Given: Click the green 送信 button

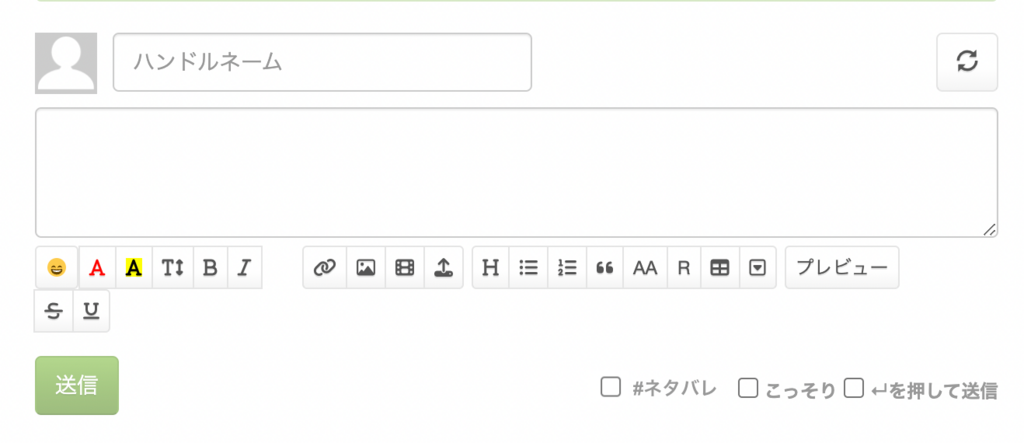Looking at the screenshot, I should 77,386.
